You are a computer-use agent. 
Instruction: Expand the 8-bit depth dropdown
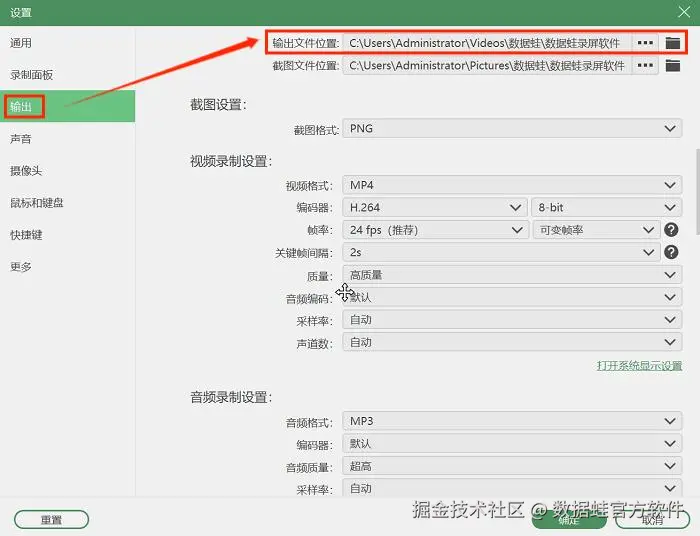tap(607, 208)
